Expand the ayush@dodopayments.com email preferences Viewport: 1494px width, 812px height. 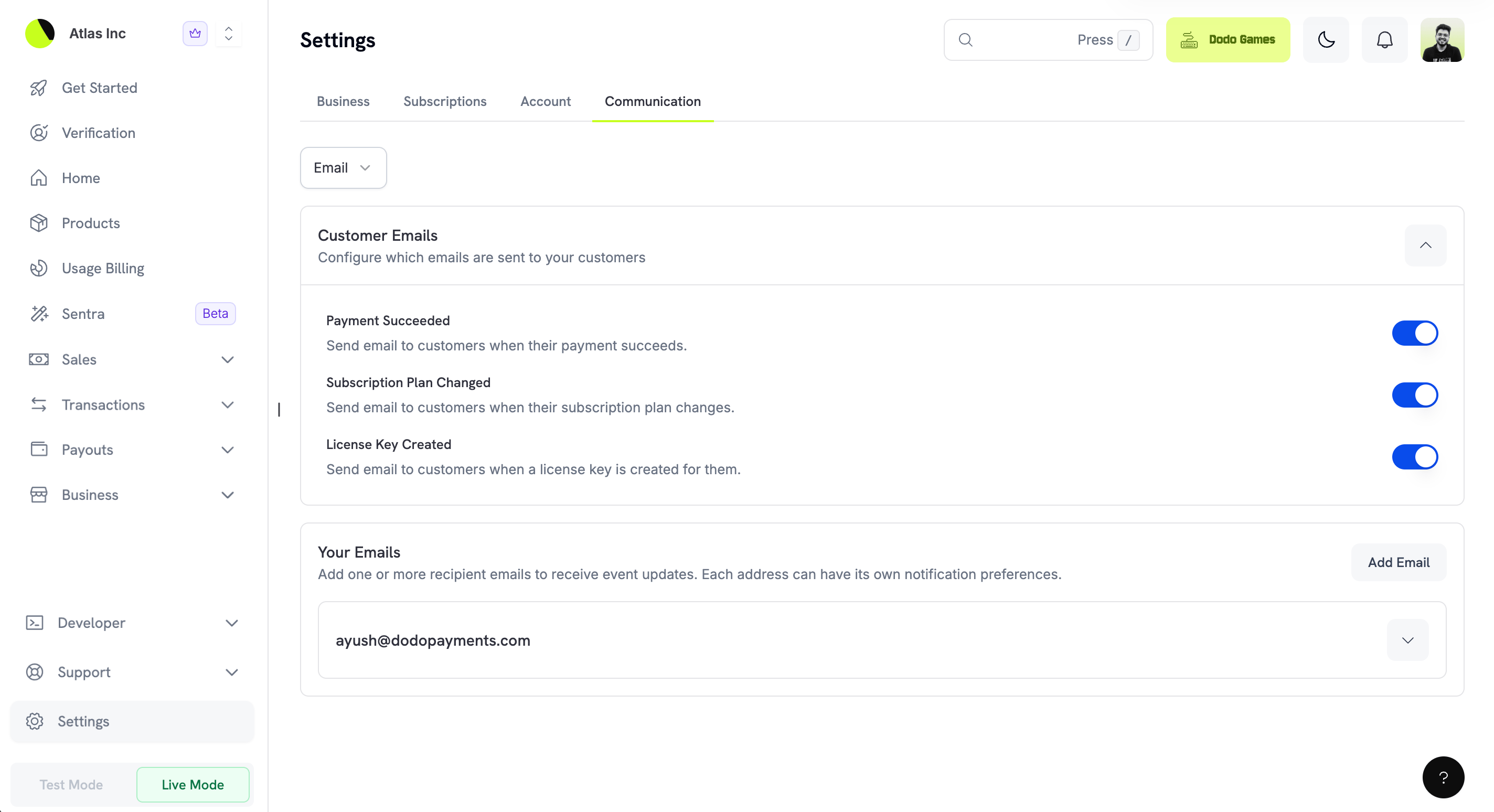coord(1407,640)
